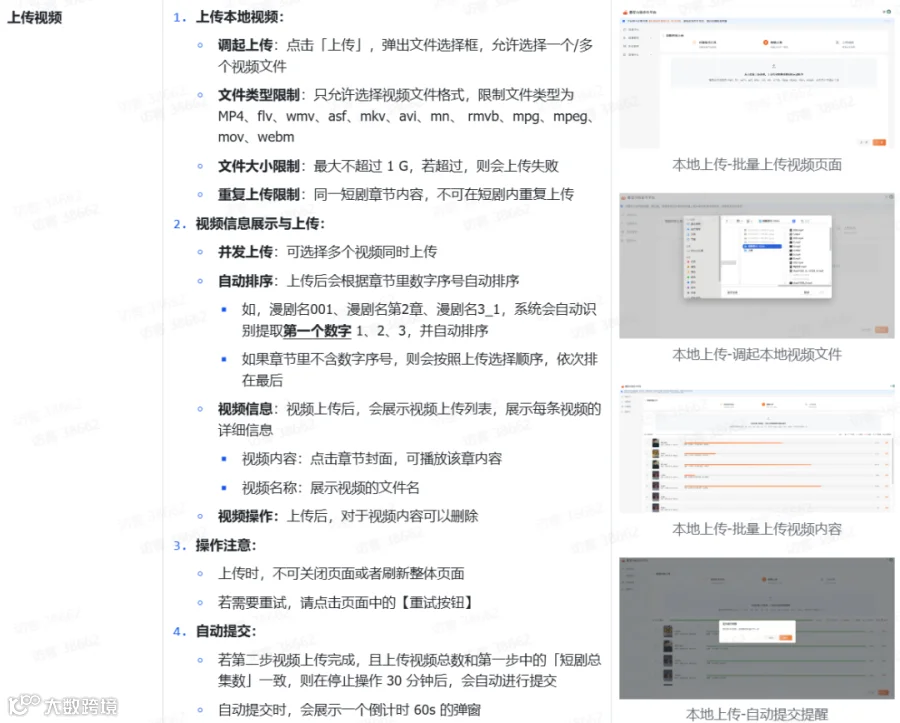Click the orange confirm button in the auto-submit popup
This screenshot has height=723, width=900.
[x=785, y=638]
